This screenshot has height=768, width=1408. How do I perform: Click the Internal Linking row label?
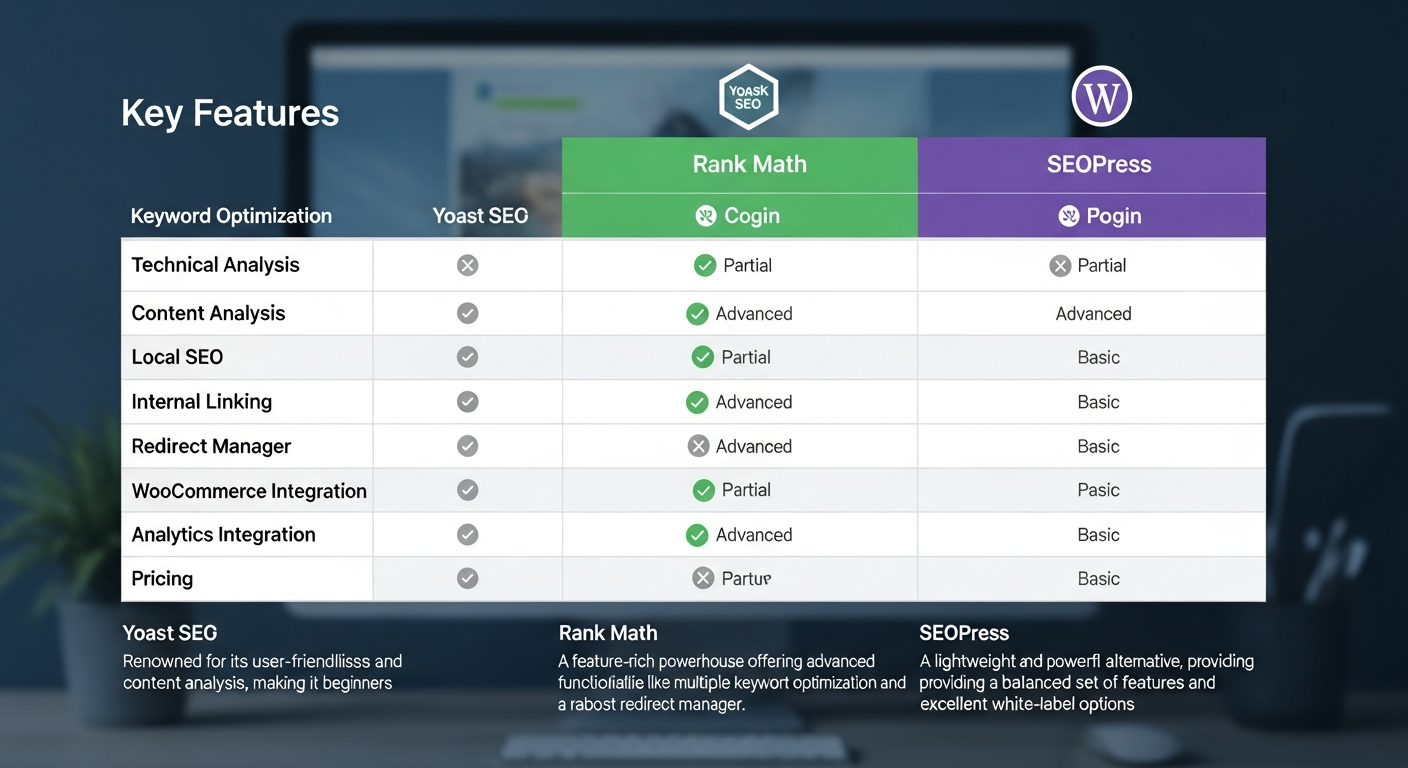[201, 401]
